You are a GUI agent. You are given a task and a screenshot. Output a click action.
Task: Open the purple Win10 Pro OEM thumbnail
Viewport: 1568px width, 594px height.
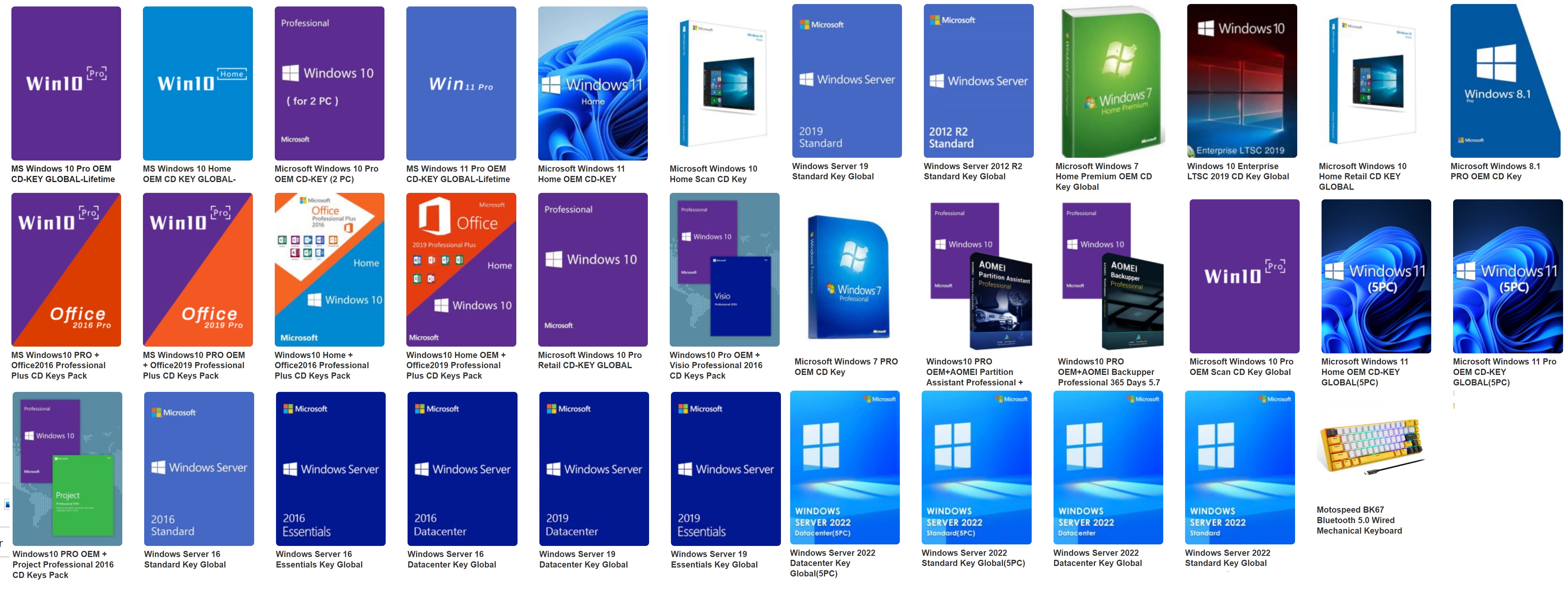tap(66, 83)
